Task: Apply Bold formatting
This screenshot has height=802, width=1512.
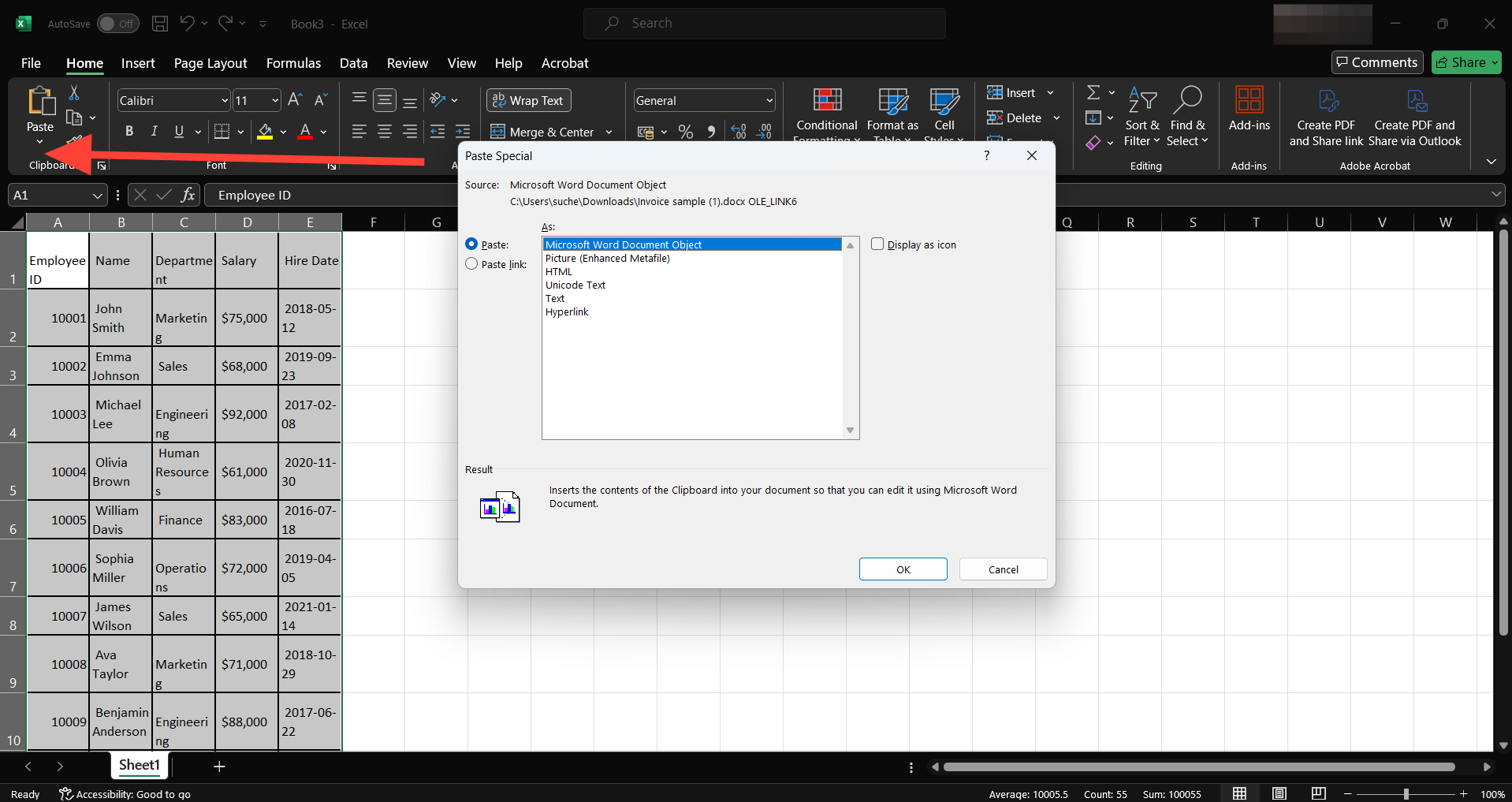Action: (x=129, y=132)
